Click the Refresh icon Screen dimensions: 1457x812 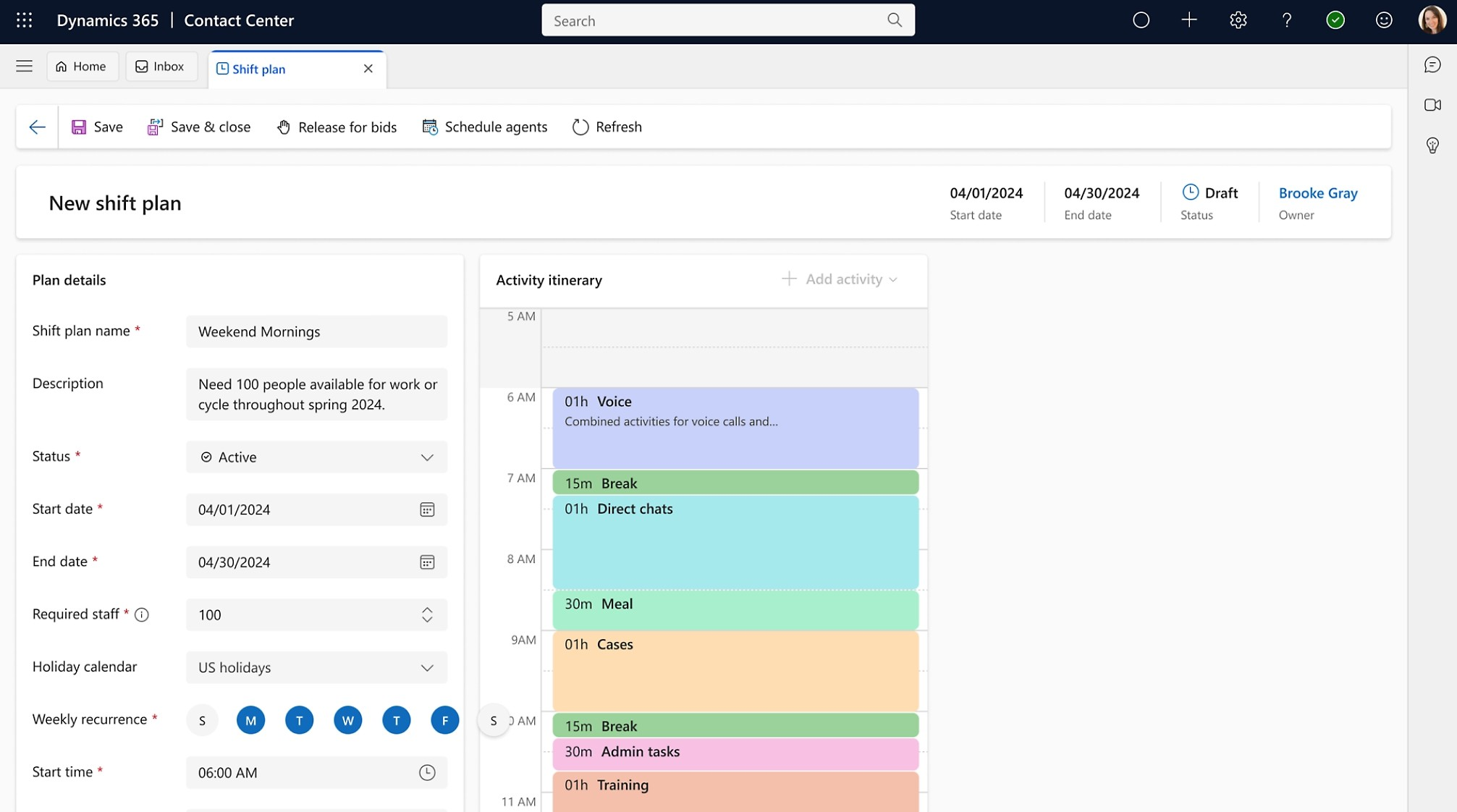pos(580,126)
